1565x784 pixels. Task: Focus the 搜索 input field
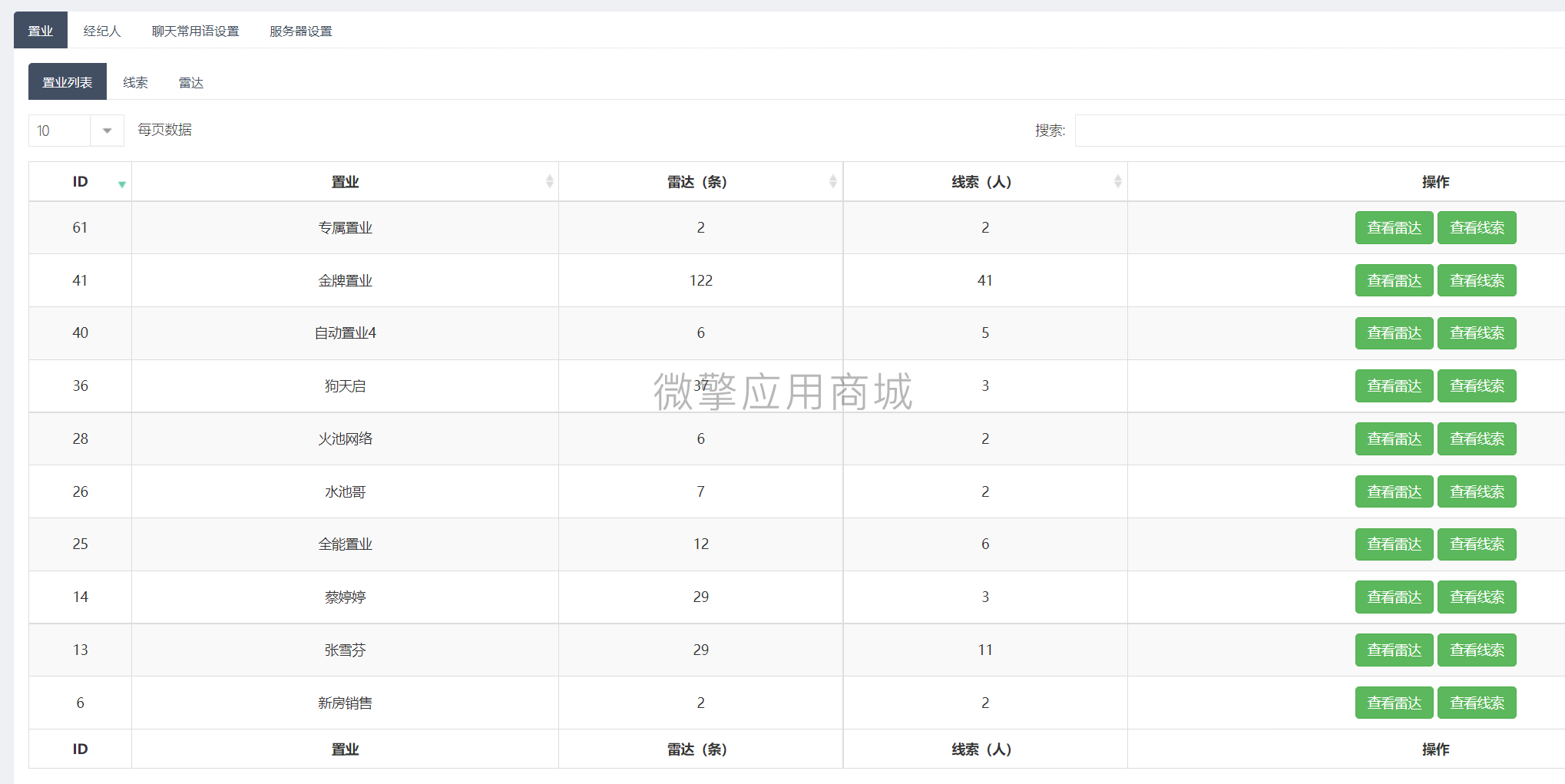pyautogui.click(x=1319, y=131)
